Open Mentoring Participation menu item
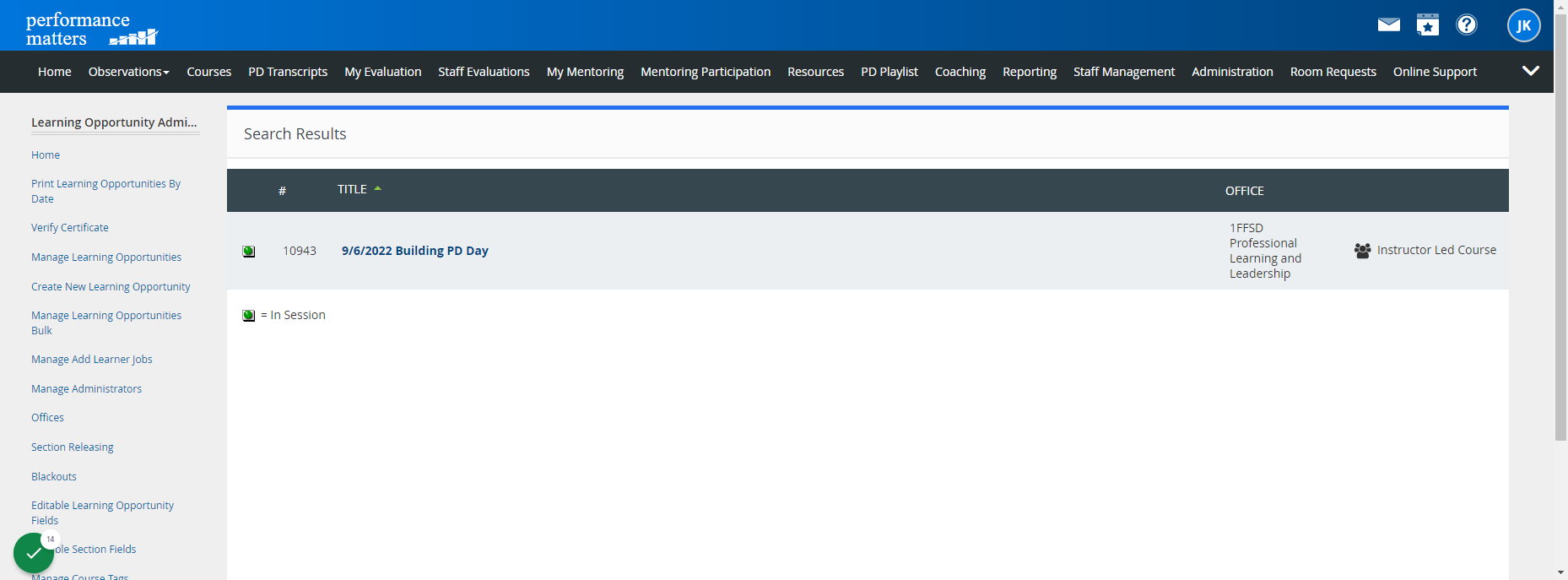Viewport: 1568px width, 580px height. click(x=706, y=72)
